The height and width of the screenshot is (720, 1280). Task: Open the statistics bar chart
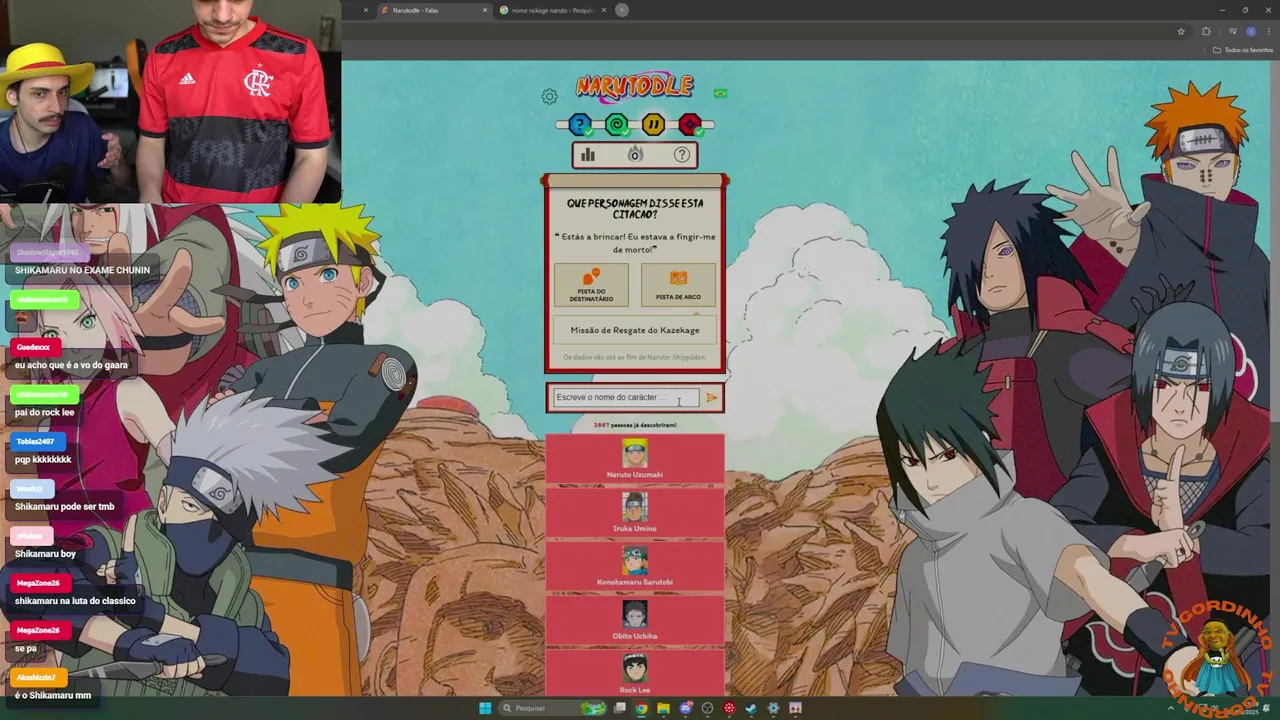[588, 155]
